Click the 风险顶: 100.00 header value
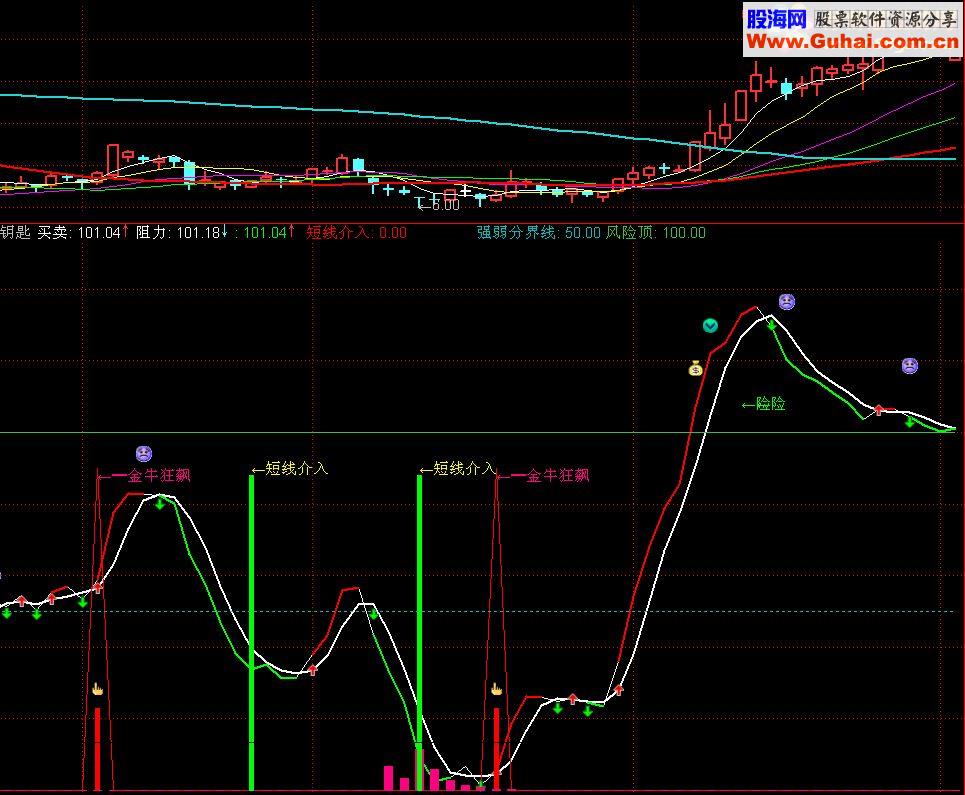This screenshot has width=965, height=795. click(x=655, y=233)
